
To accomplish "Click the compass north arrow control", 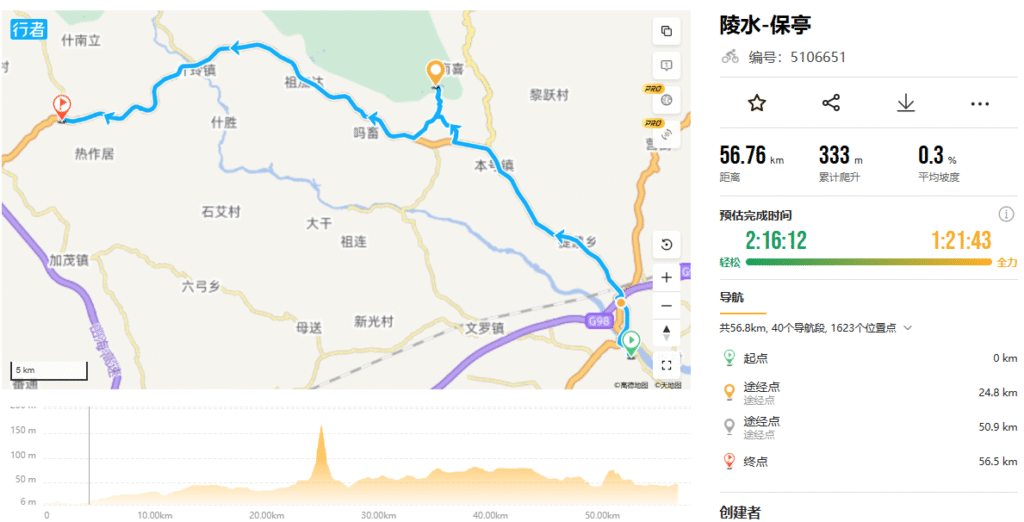I will (x=666, y=333).
